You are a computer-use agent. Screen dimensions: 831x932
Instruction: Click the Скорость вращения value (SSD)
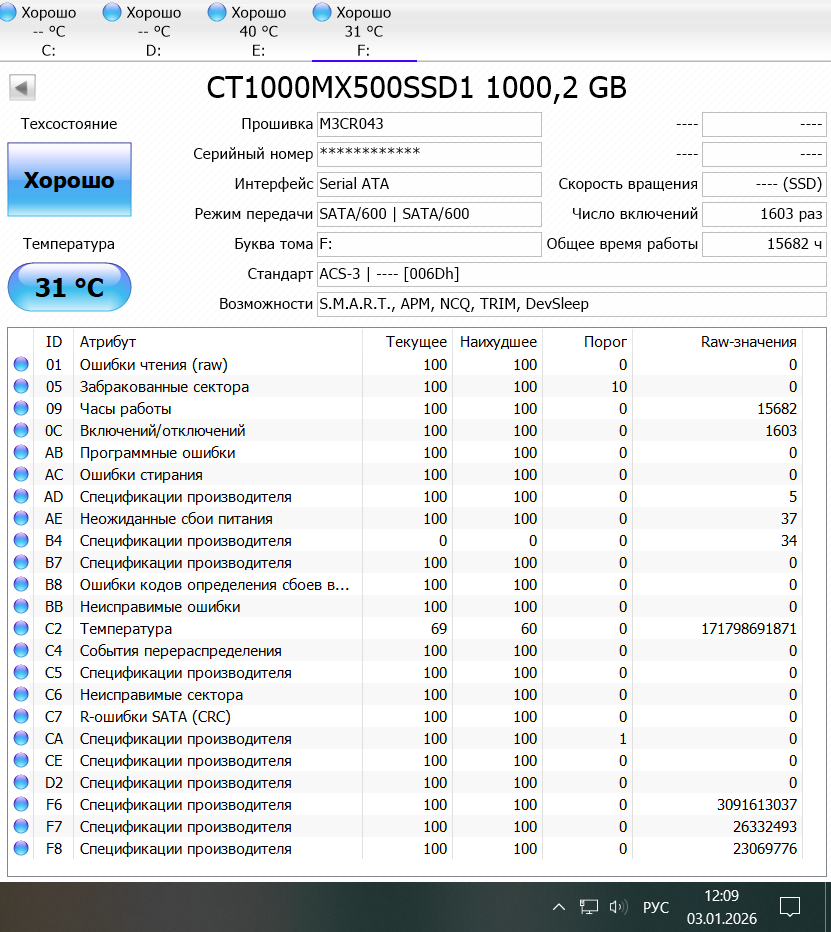point(764,184)
